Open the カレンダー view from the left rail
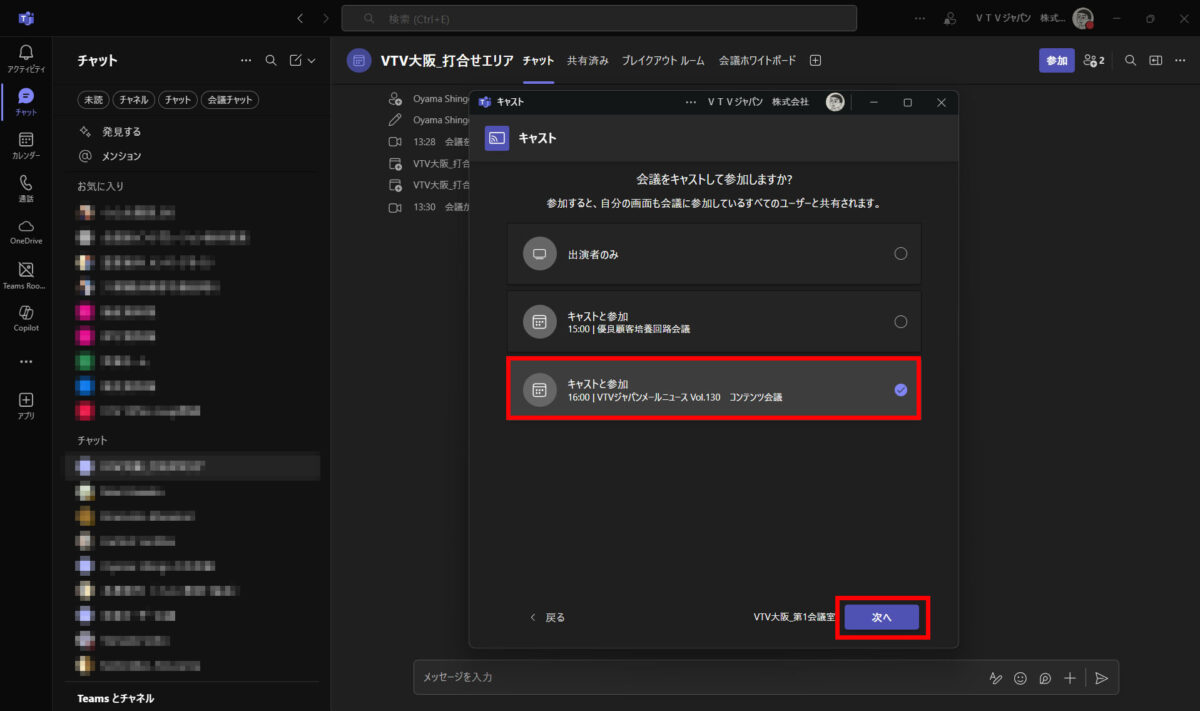The width and height of the screenshot is (1200, 711). tap(26, 146)
